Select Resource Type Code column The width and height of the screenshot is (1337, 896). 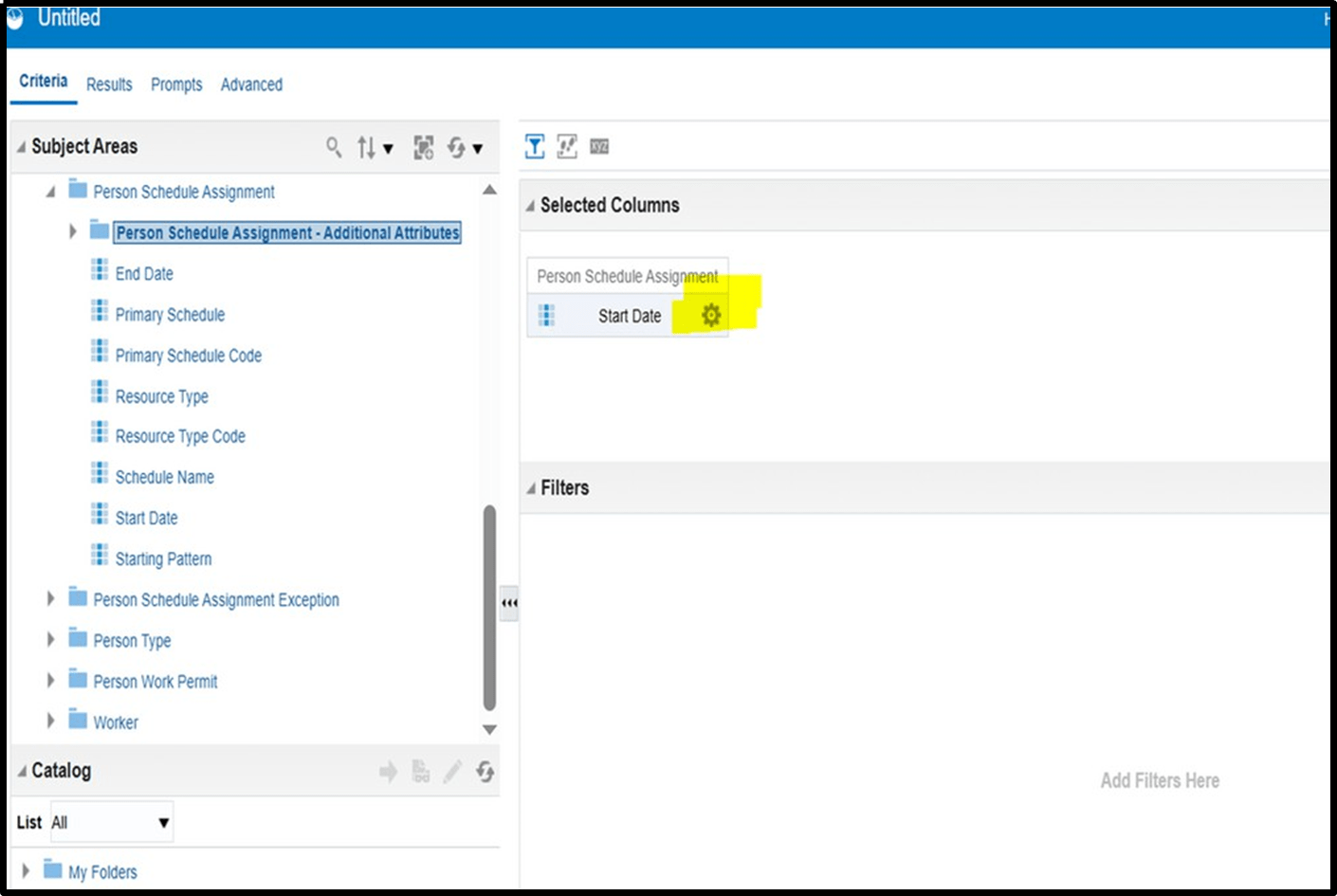180,436
